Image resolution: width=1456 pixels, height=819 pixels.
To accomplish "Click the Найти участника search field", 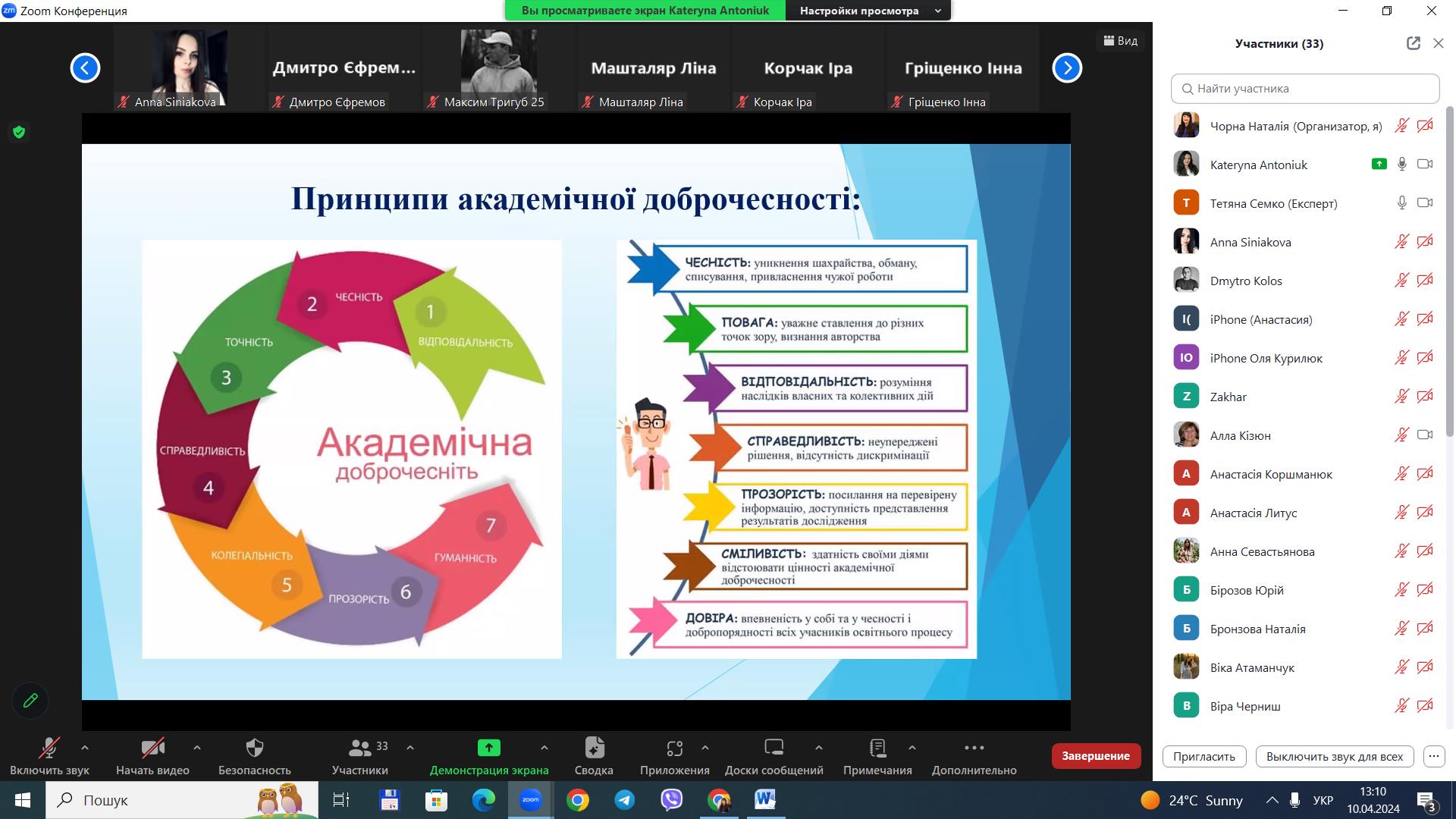I will point(1304,89).
